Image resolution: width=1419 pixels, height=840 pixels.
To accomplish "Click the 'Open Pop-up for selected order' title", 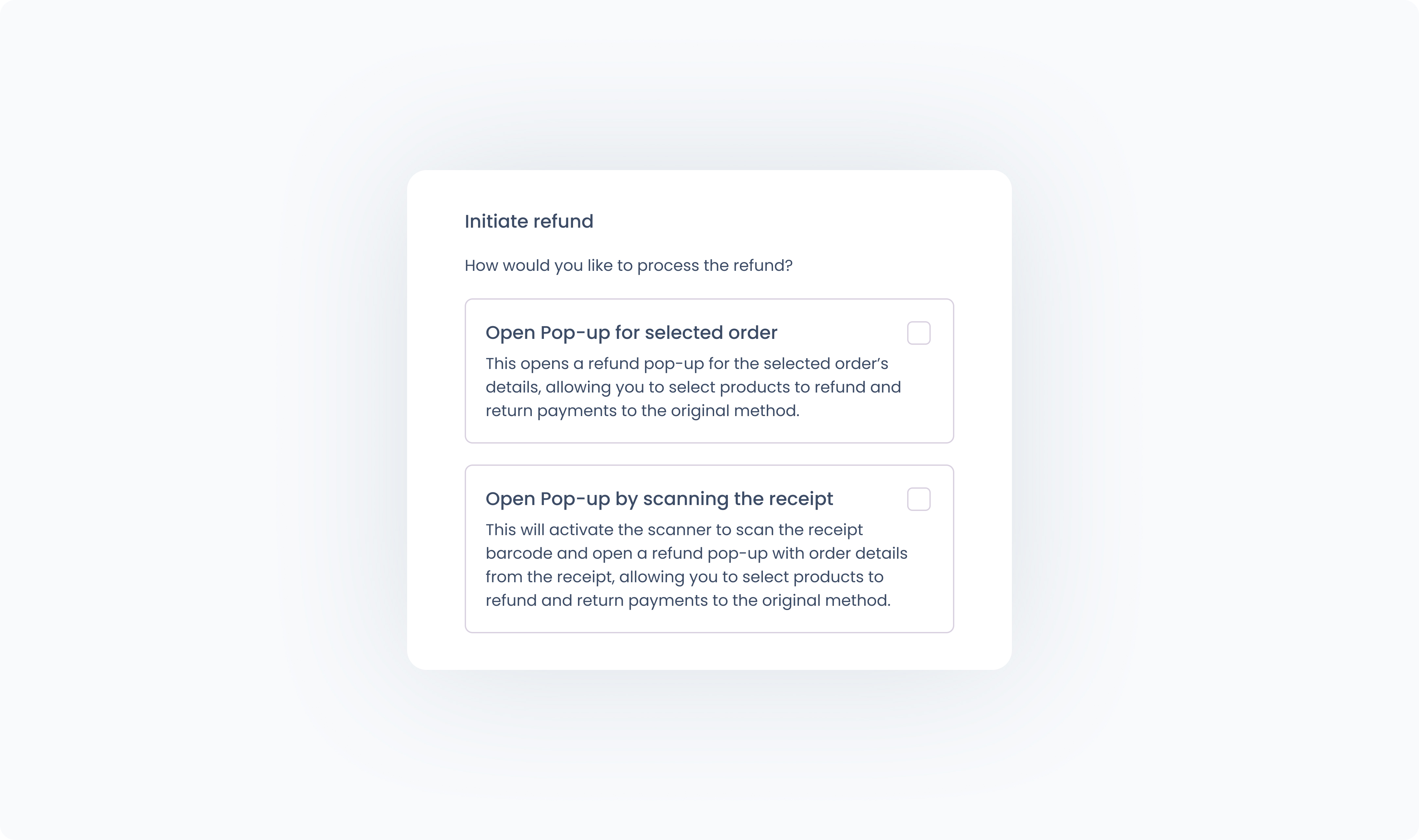I will (631, 333).
